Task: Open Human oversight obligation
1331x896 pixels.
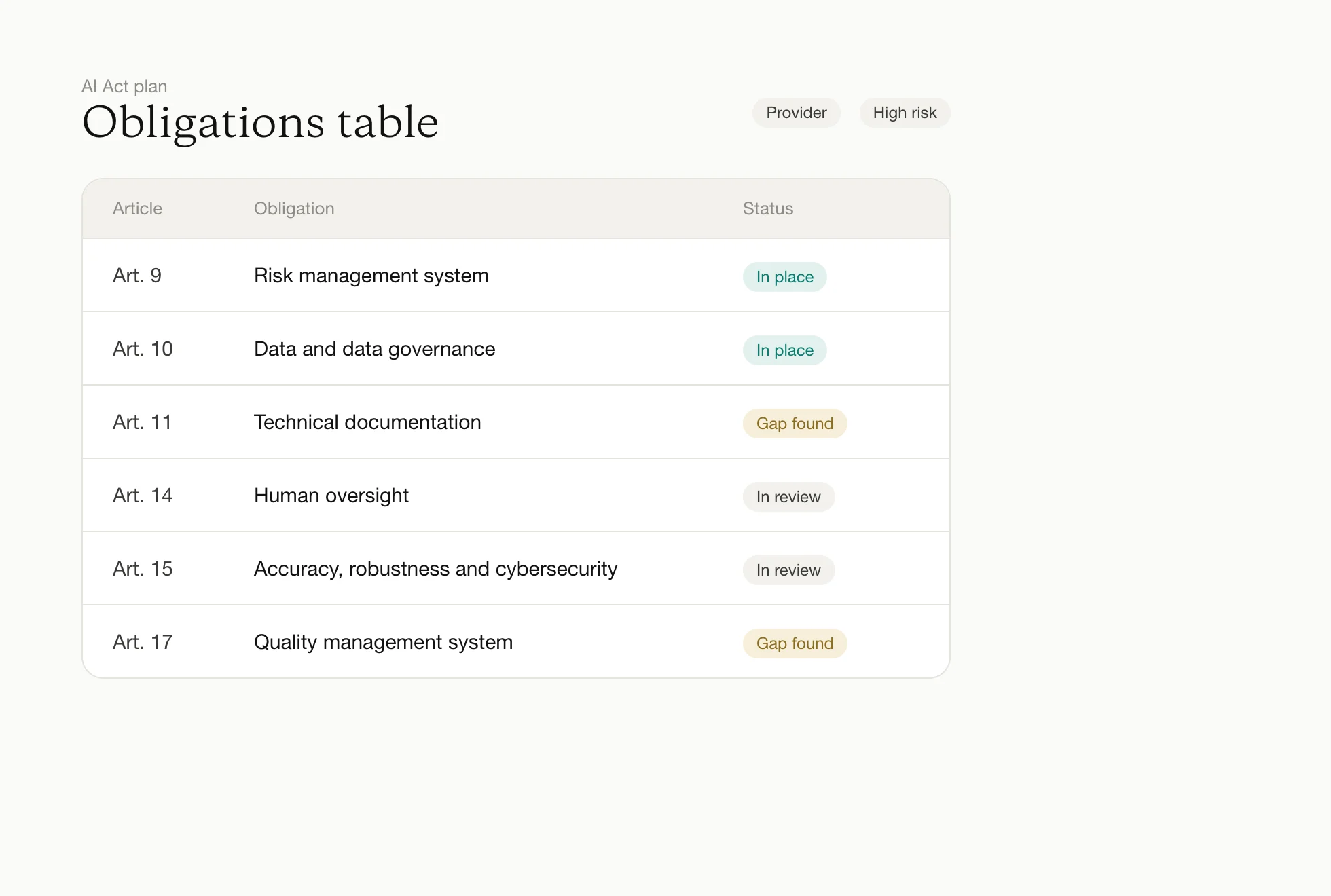Action: pos(331,496)
